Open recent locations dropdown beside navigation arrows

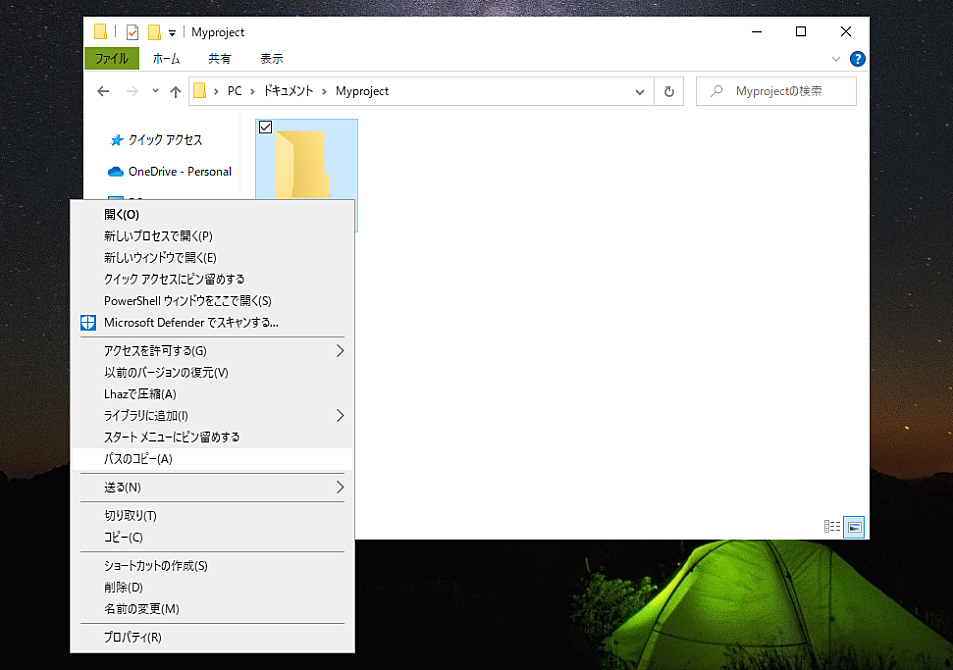click(x=153, y=91)
